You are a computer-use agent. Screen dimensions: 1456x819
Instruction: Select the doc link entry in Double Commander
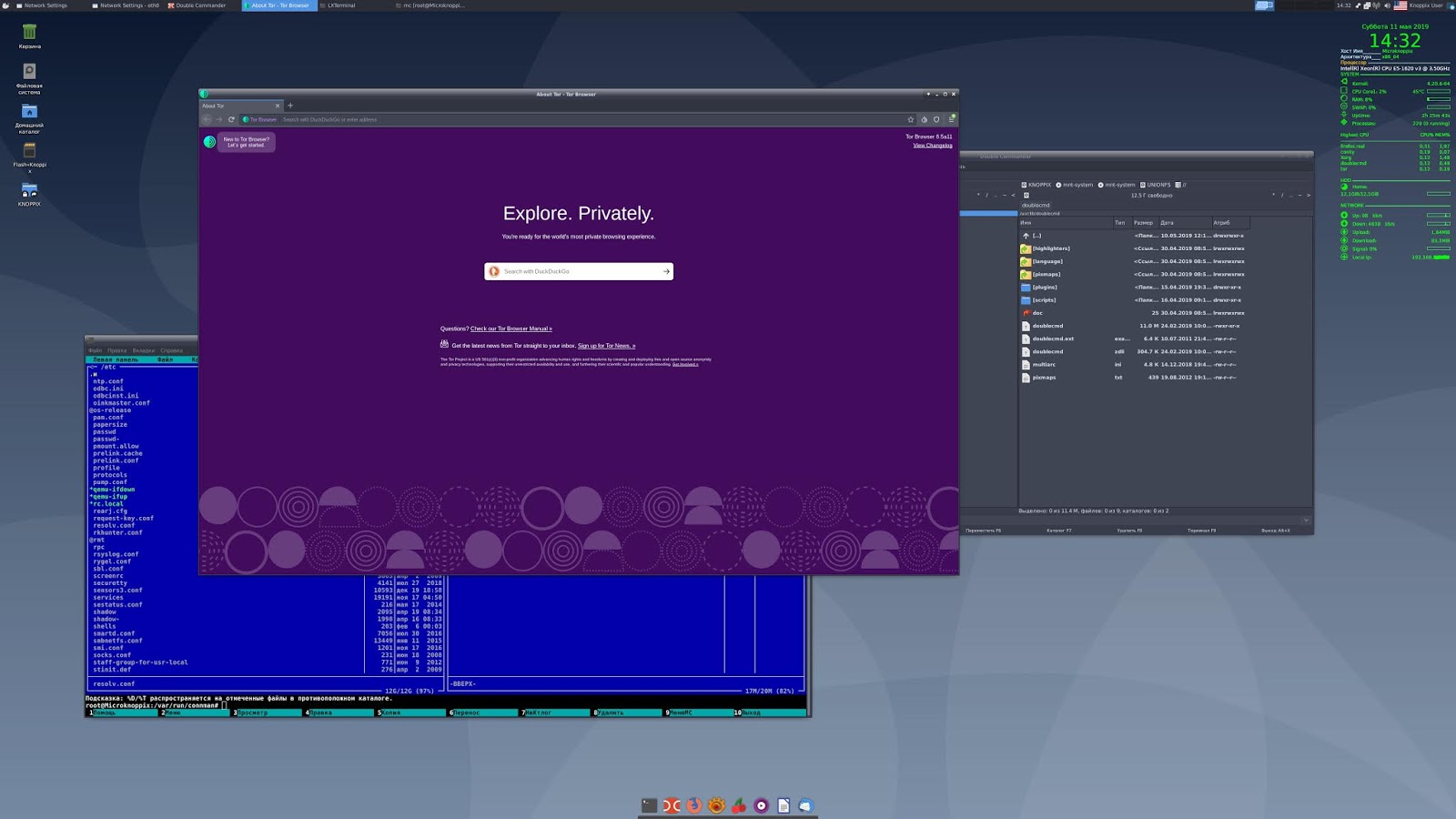click(1165, 313)
